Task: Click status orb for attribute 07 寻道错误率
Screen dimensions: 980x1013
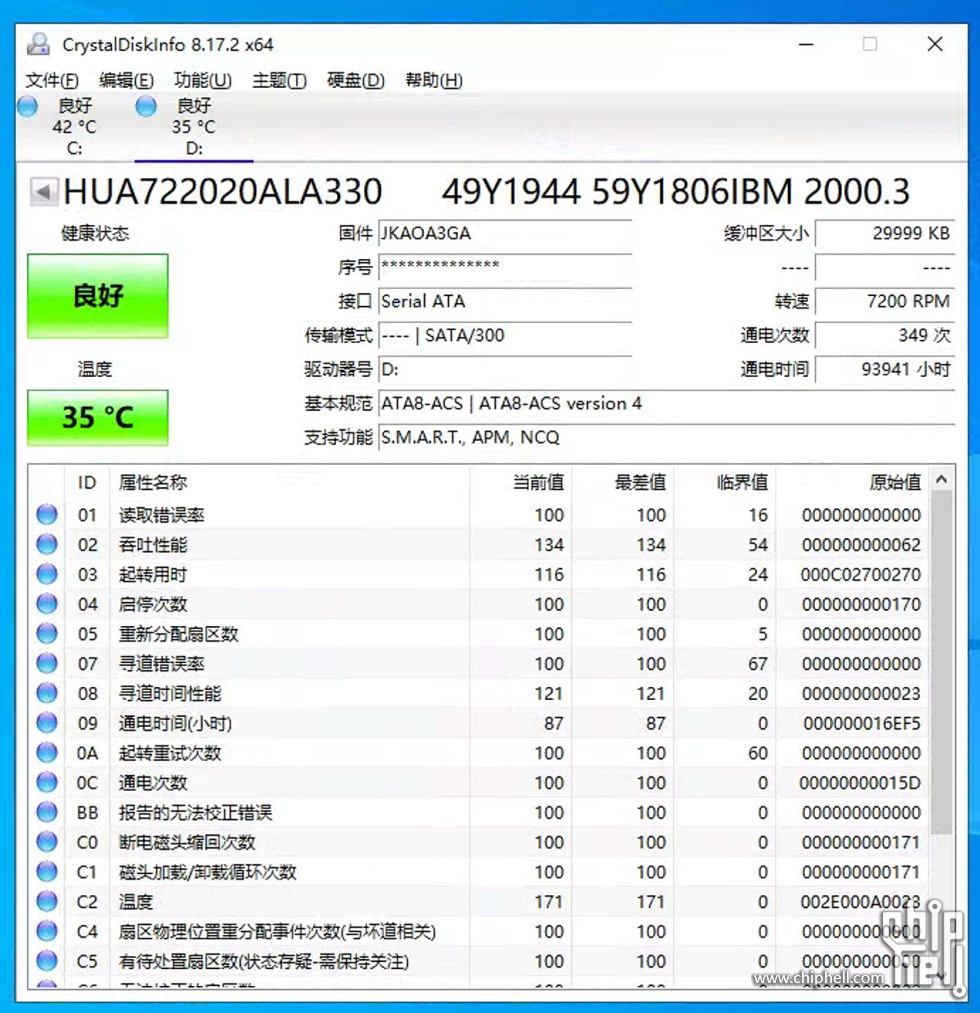Action: coord(47,663)
